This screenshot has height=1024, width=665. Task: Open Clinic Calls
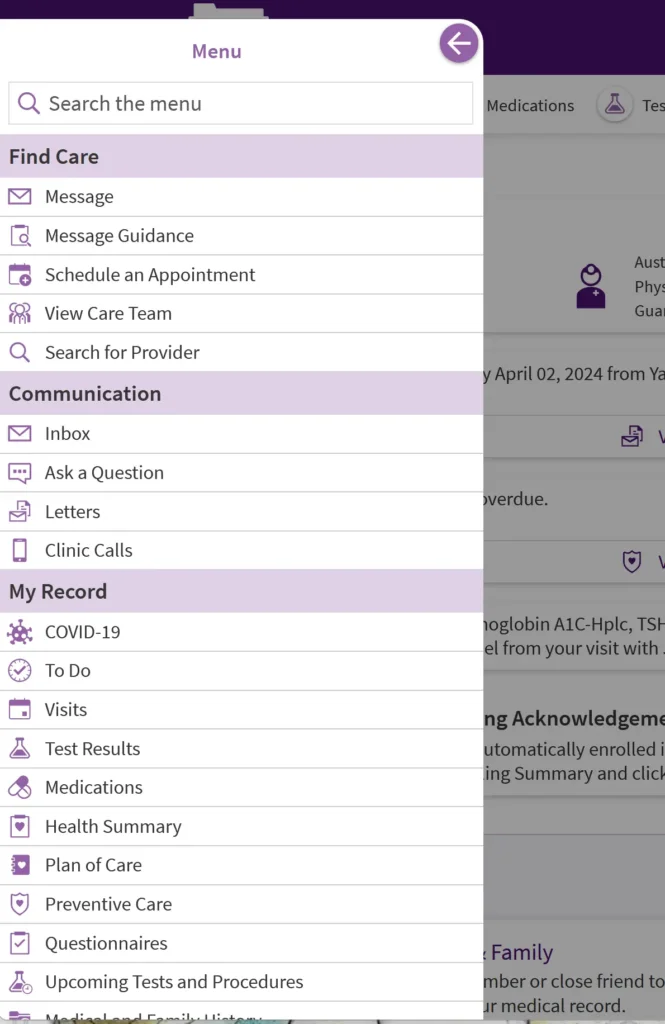[242, 551]
